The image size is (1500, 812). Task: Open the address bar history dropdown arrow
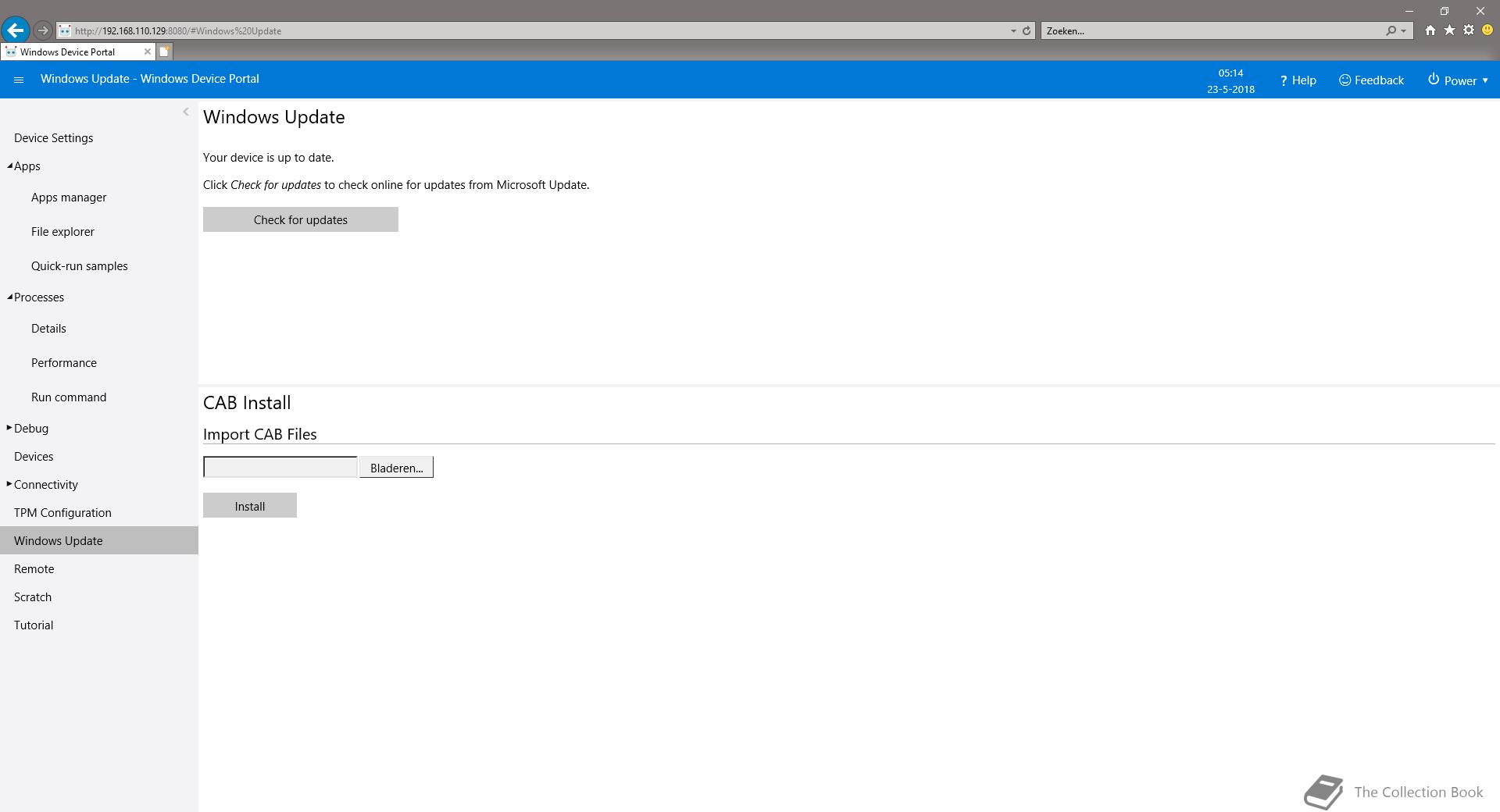pos(1013,31)
